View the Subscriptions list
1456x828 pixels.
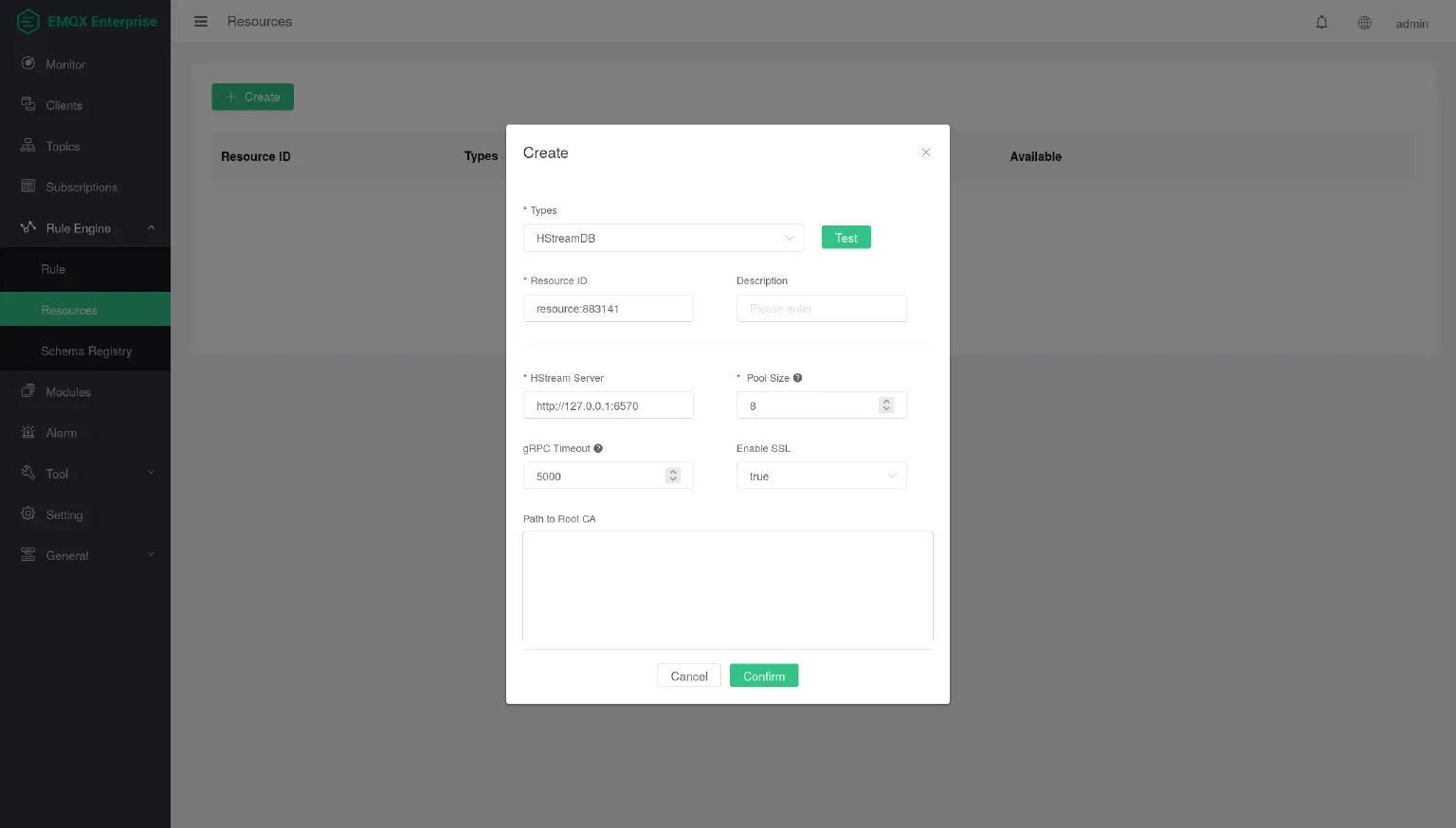tap(82, 187)
